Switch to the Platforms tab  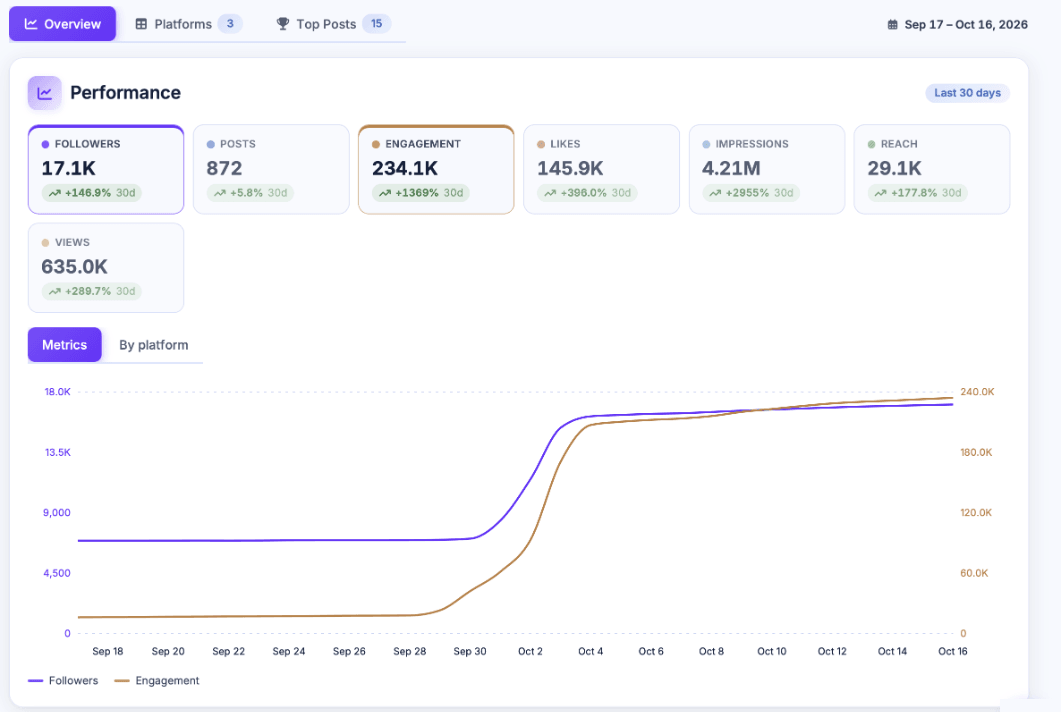[x=188, y=24]
